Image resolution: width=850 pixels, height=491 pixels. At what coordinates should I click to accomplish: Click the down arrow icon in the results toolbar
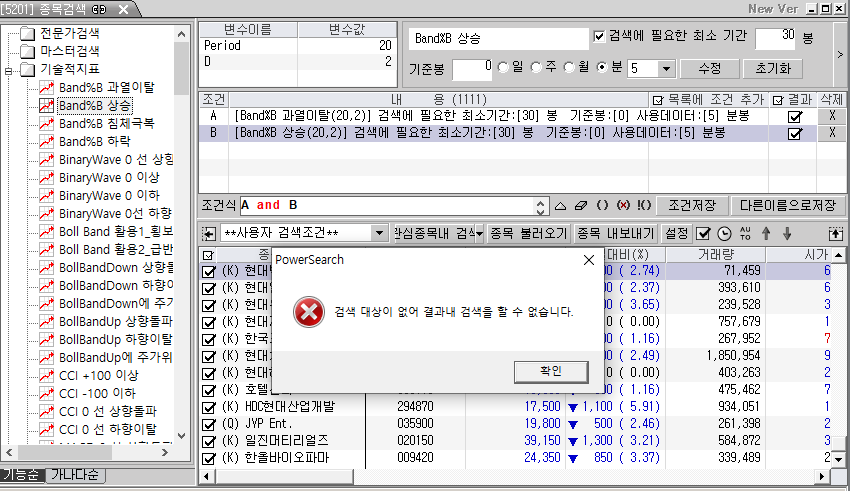(x=787, y=233)
